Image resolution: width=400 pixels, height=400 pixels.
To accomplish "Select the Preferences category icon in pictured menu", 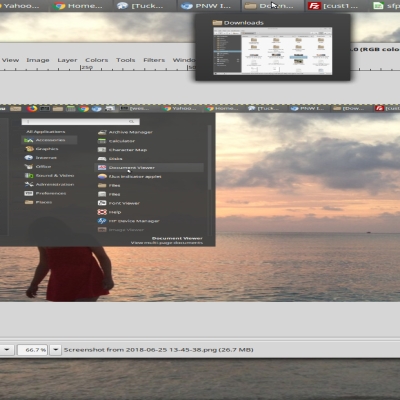I will [x=29, y=193].
